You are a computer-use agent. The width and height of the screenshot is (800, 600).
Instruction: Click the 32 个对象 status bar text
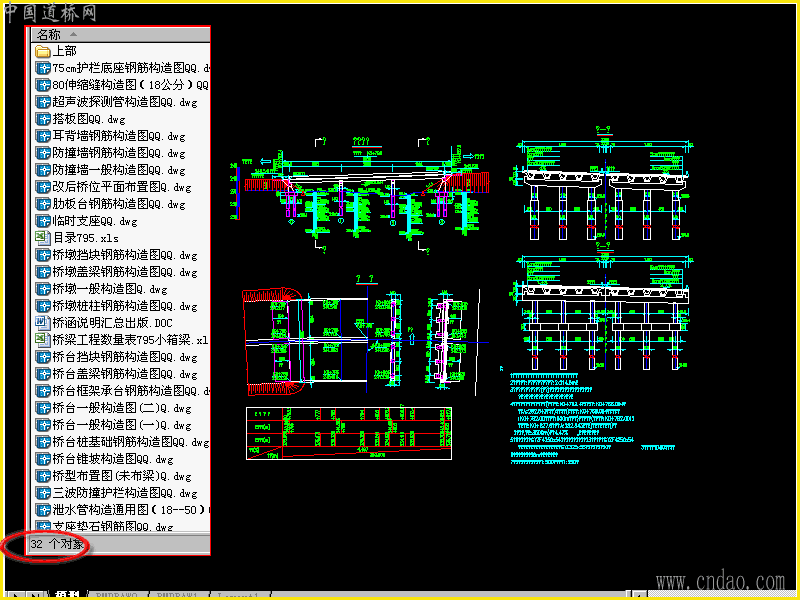pyautogui.click(x=57, y=544)
